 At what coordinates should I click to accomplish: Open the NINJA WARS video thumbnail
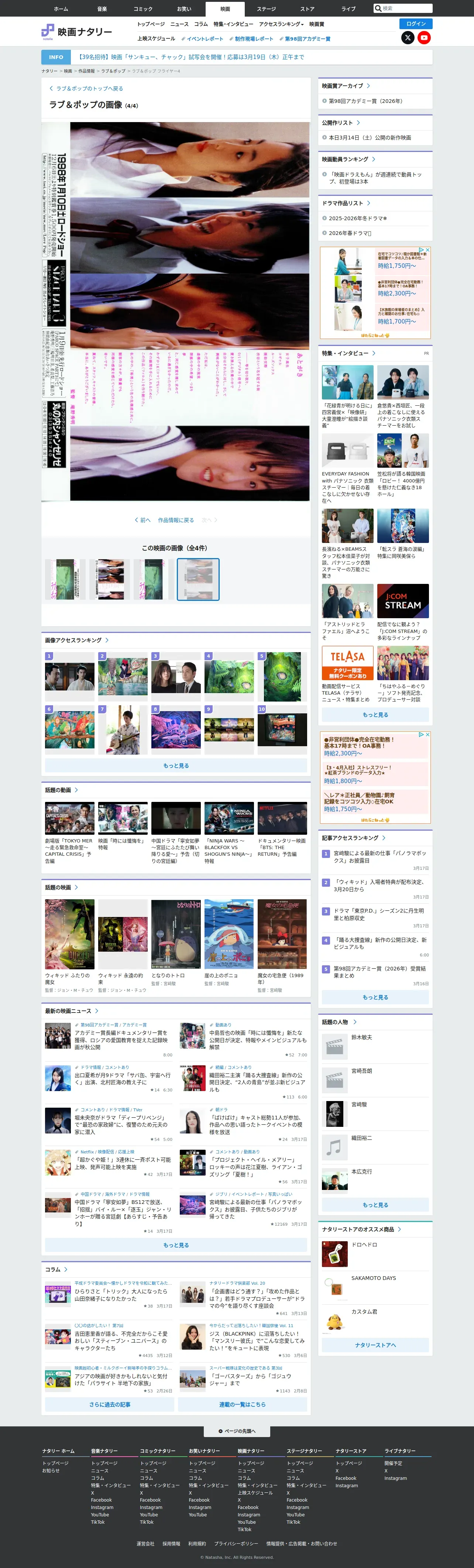click(229, 818)
